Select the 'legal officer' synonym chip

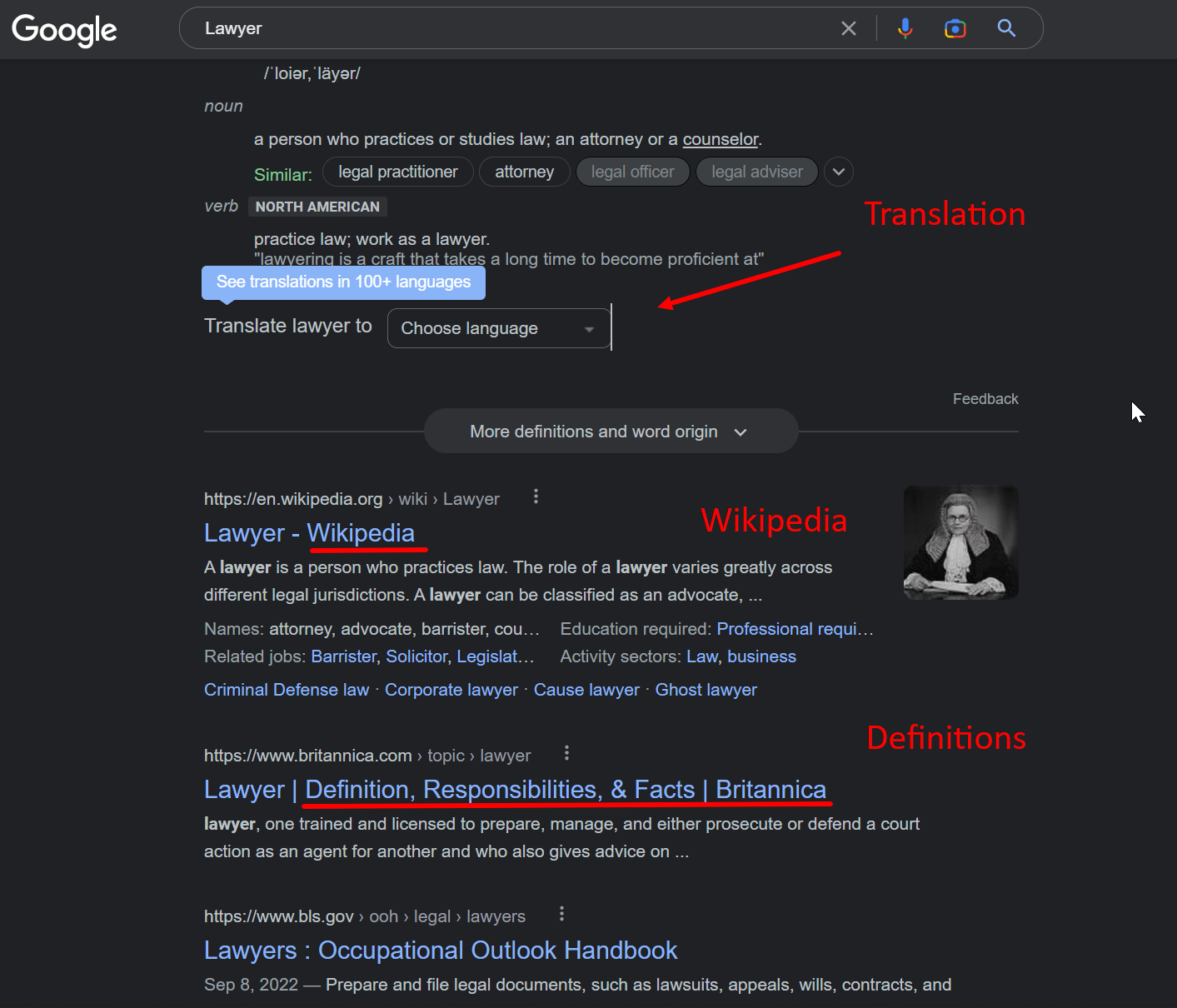[633, 172]
